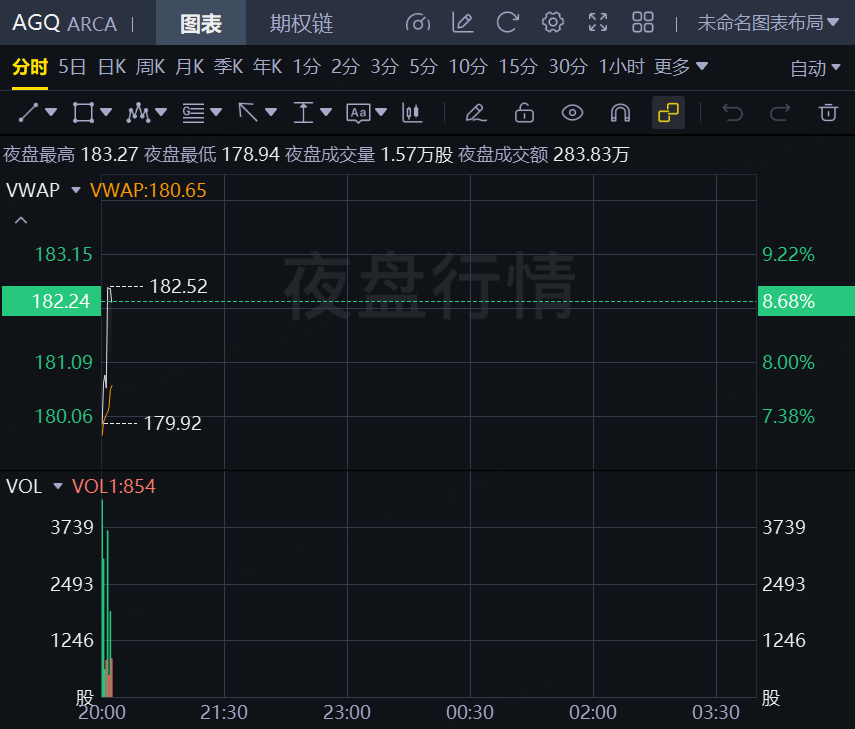This screenshot has height=729, width=855.
Task: Select the trend line drawing tool
Action: 29,112
